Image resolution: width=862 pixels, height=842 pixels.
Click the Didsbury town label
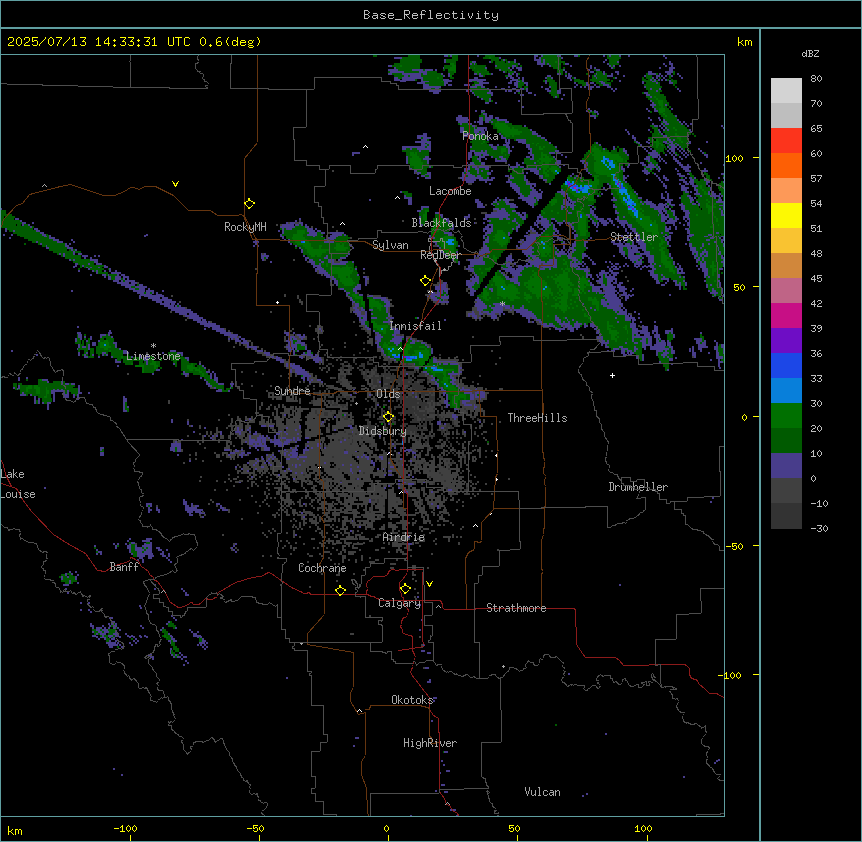pos(383,431)
